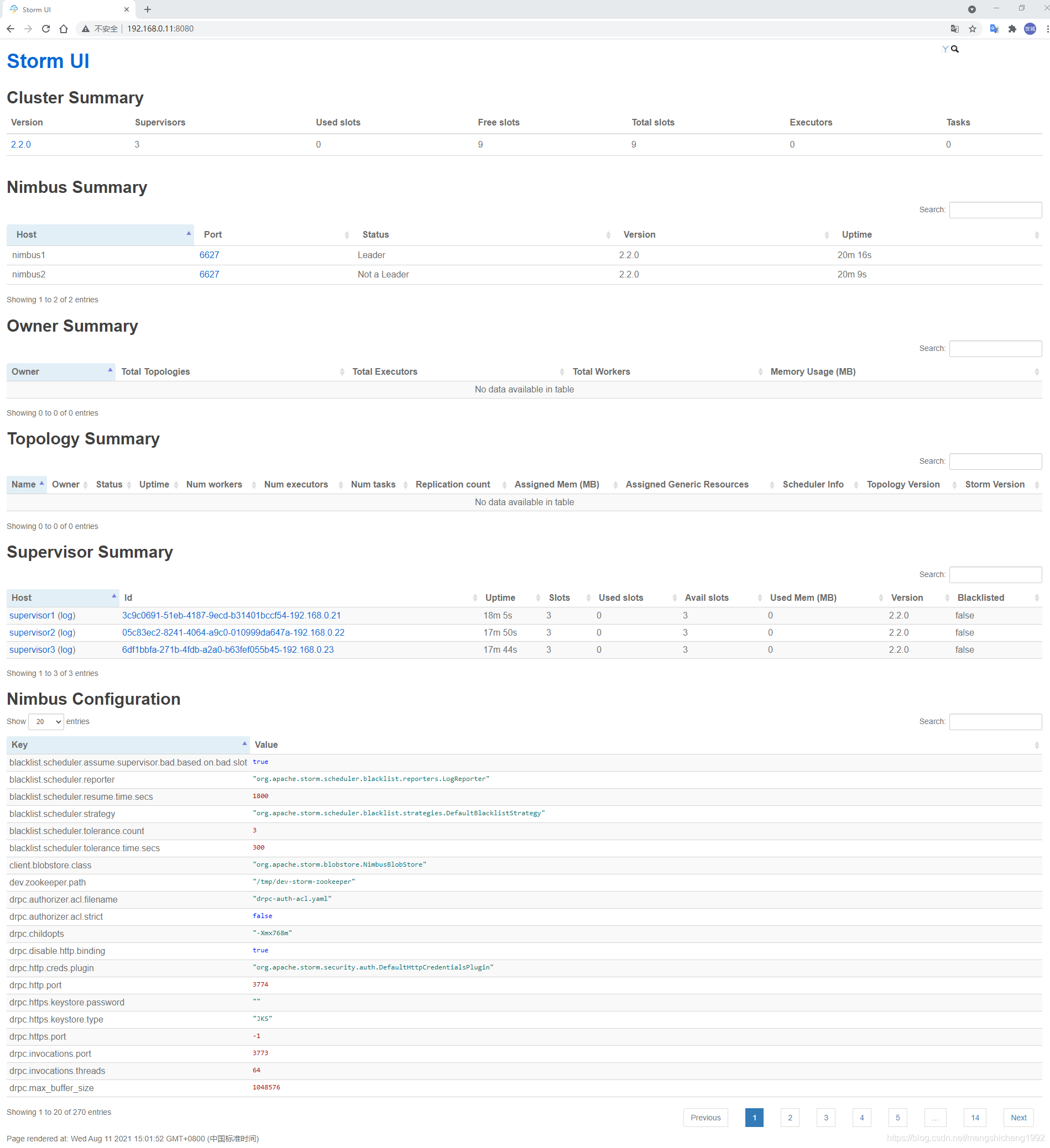Sort Nimbus Configuration by Key column
This screenshot has height=1148, width=1050.
(128, 745)
